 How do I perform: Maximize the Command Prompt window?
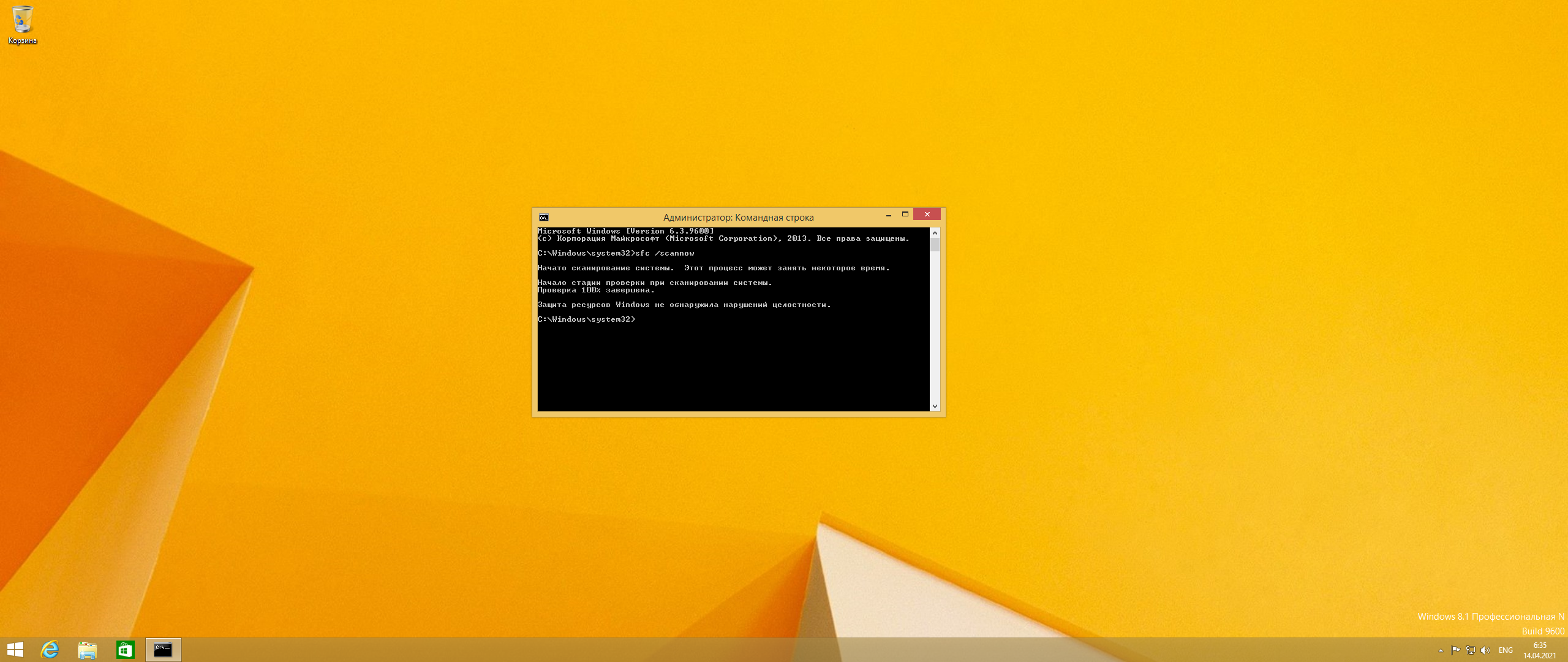[x=905, y=215]
